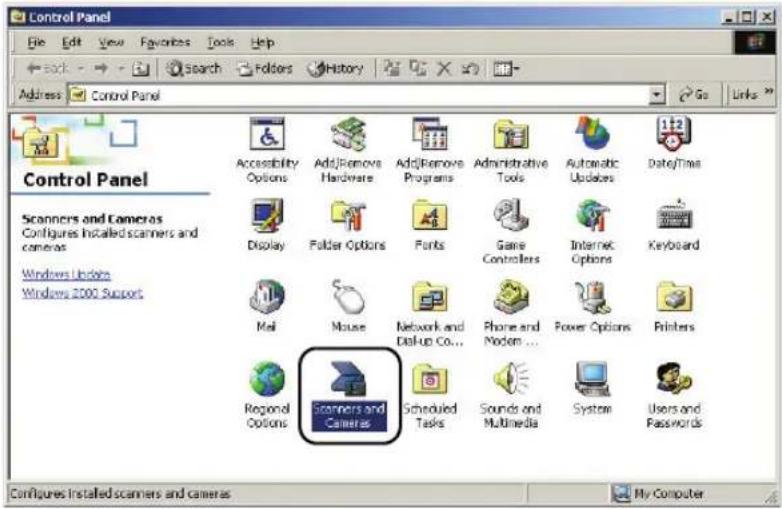Click the Go button
The height and width of the screenshot is (509, 782).
694,95
